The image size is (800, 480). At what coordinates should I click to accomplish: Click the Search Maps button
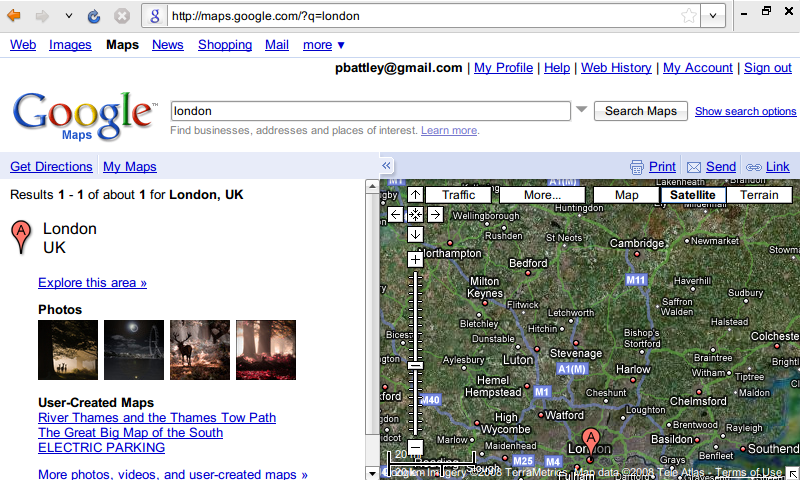[x=640, y=111]
